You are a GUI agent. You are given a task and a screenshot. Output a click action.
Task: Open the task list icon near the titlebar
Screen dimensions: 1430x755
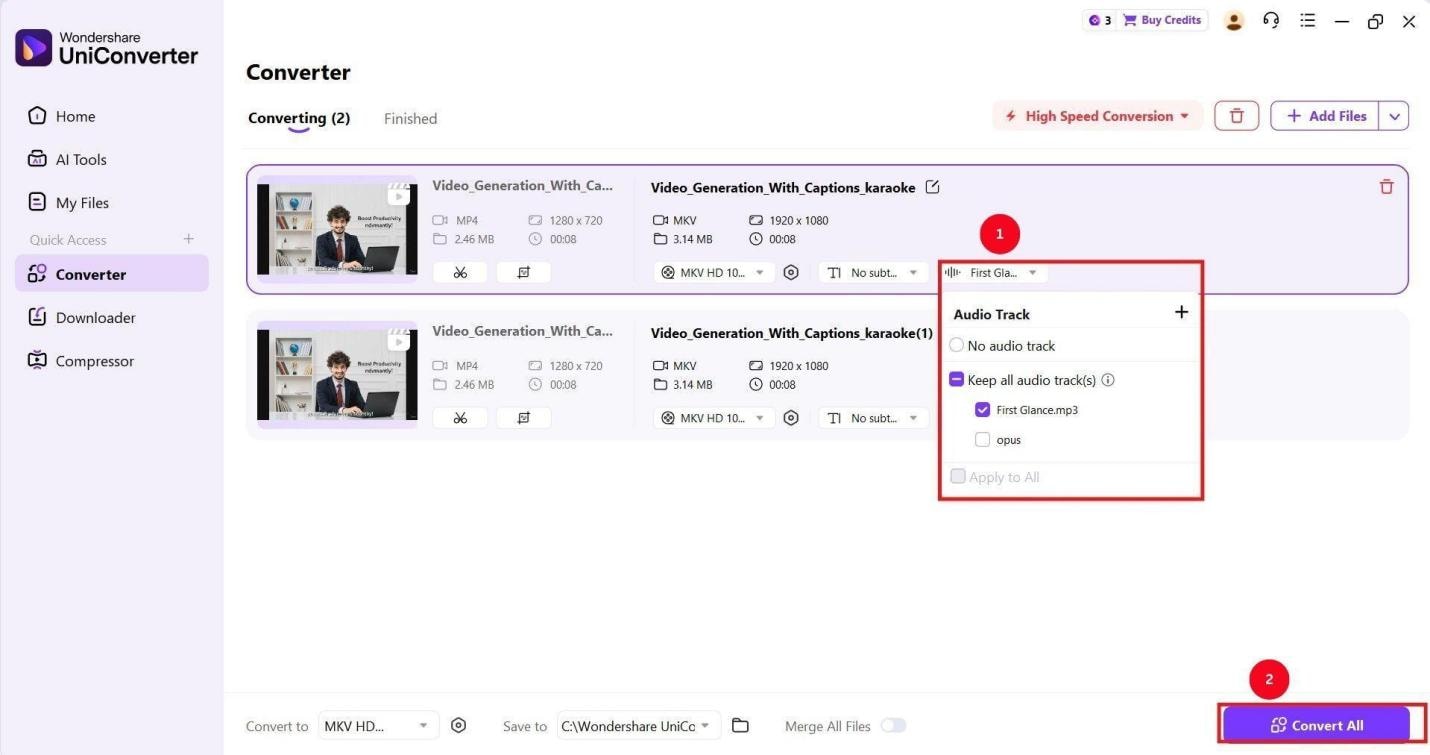click(1307, 20)
